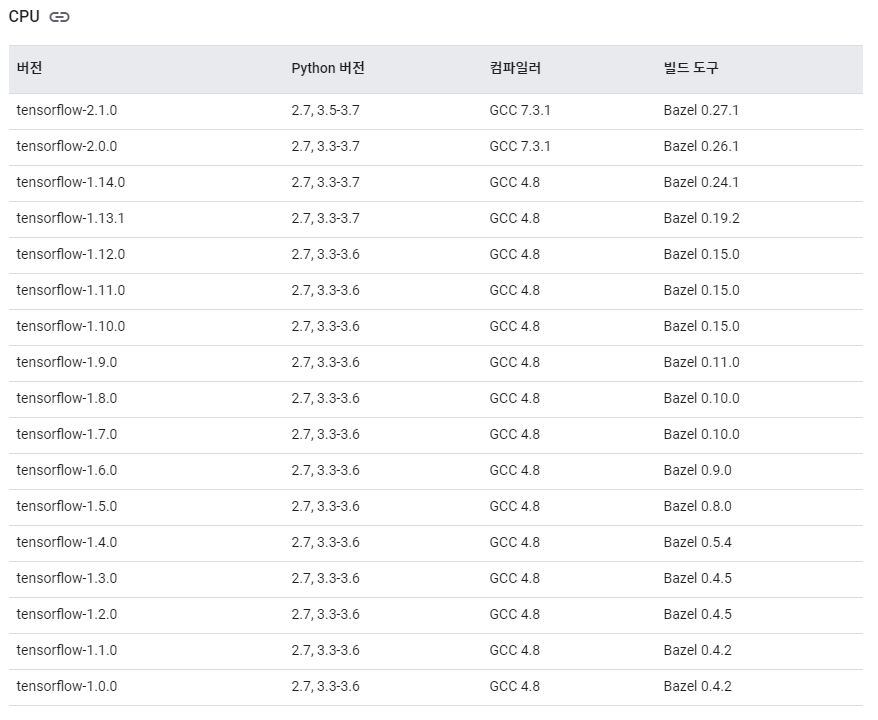Viewport: 878px width, 720px height.
Task: Click the 컴파일러 column header
Action: [x=515, y=68]
